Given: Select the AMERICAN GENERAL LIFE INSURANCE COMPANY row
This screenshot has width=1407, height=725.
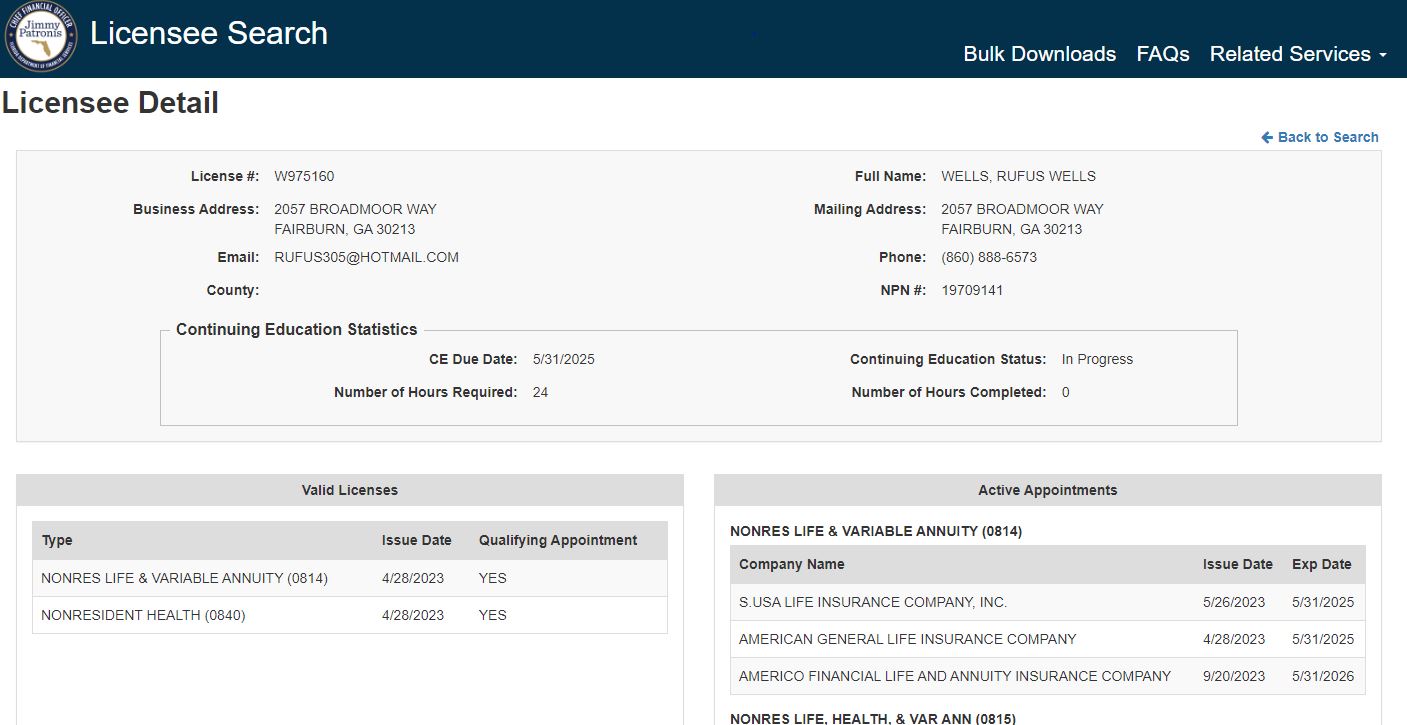Looking at the screenshot, I should pyautogui.click(x=907, y=639).
